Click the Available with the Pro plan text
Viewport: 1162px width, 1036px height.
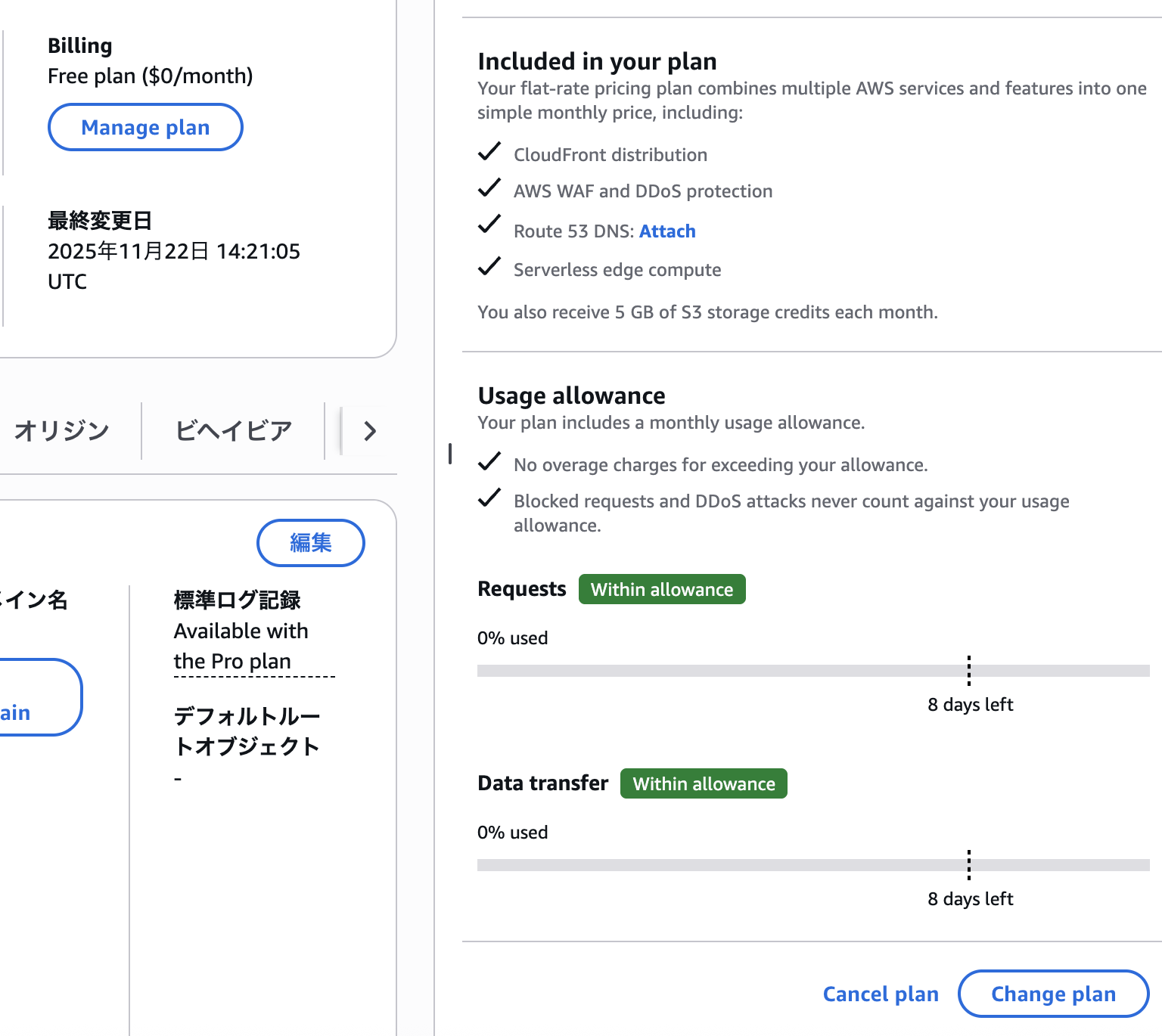click(x=241, y=647)
